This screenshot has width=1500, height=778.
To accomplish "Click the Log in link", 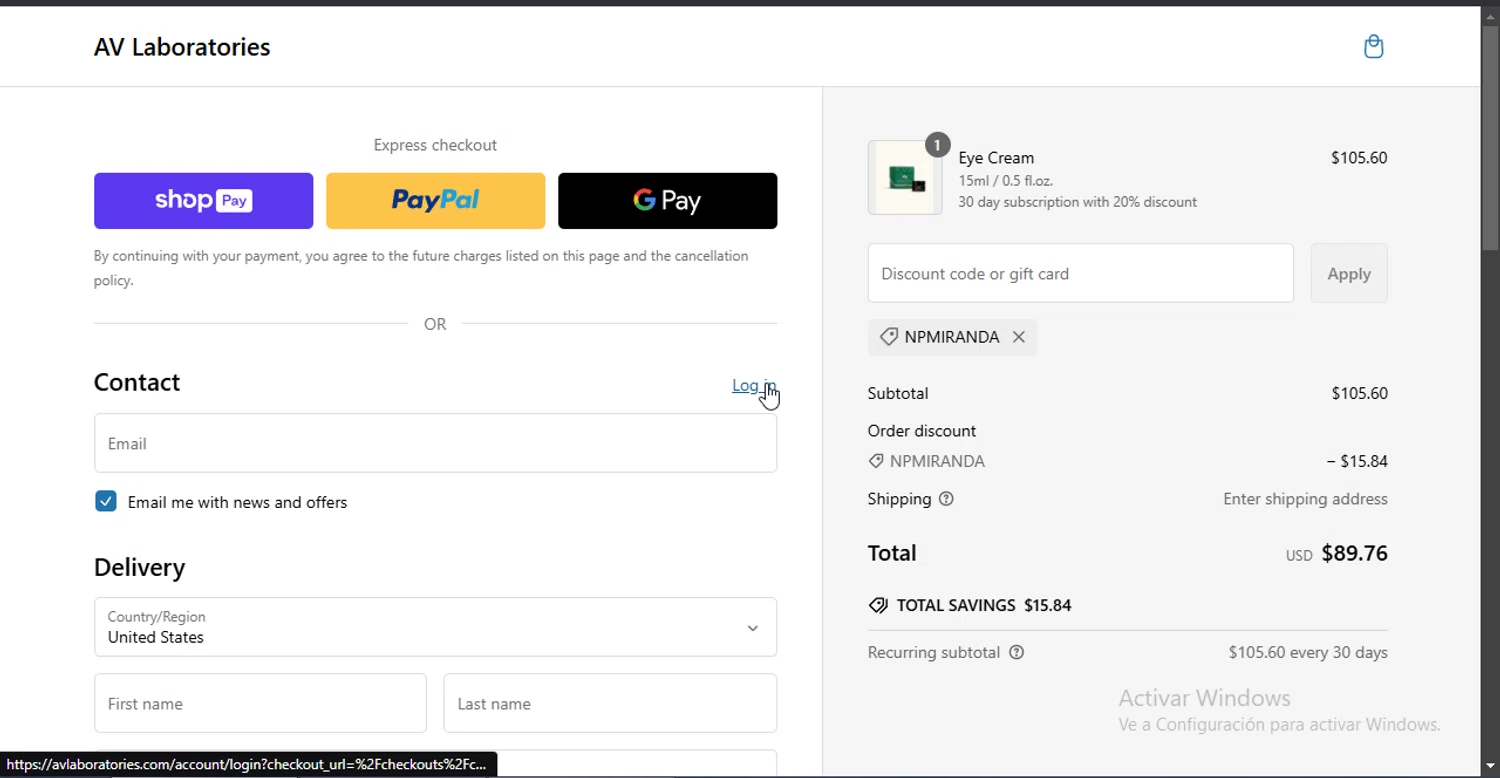I will point(754,385).
